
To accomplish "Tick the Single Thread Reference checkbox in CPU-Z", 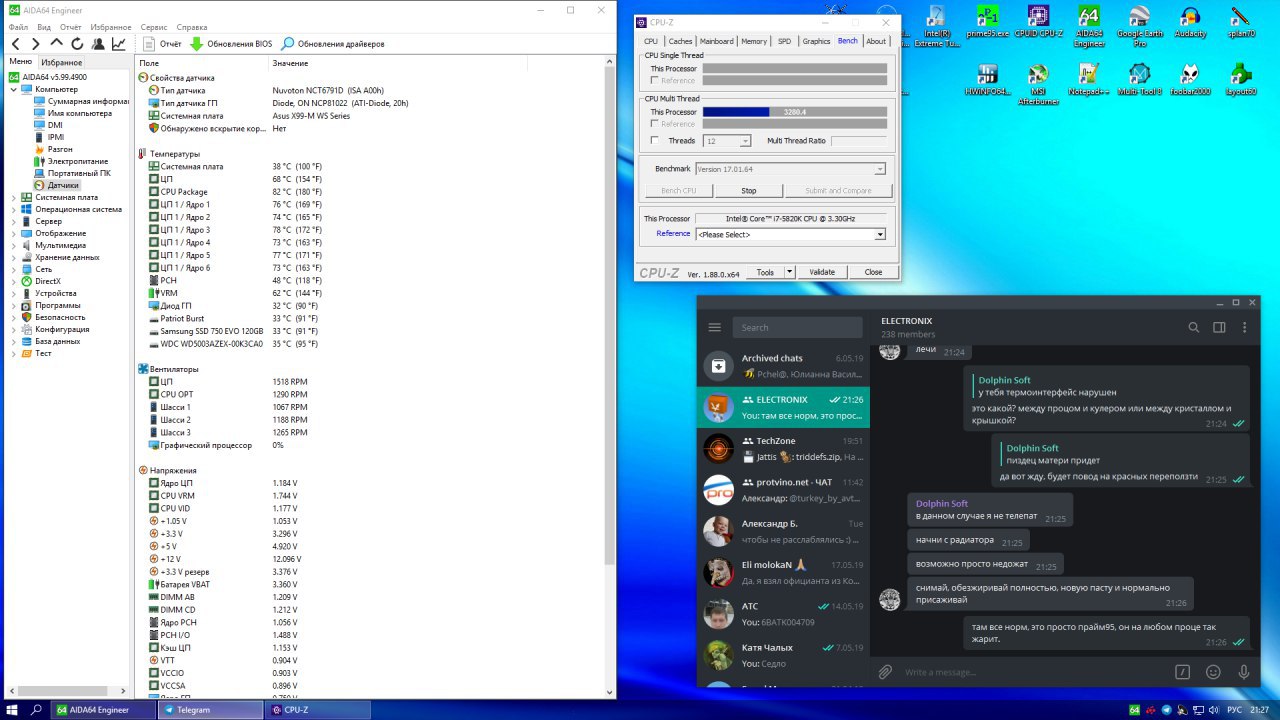I will coord(654,80).
